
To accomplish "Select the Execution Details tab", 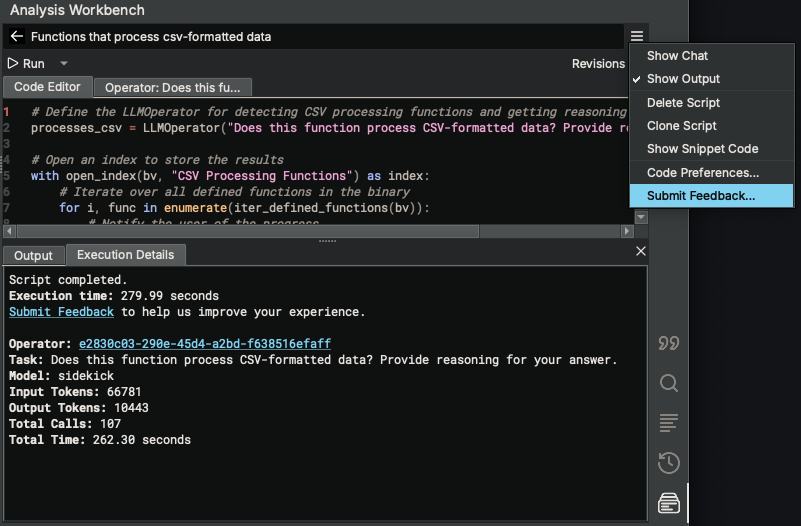I will click(126, 254).
